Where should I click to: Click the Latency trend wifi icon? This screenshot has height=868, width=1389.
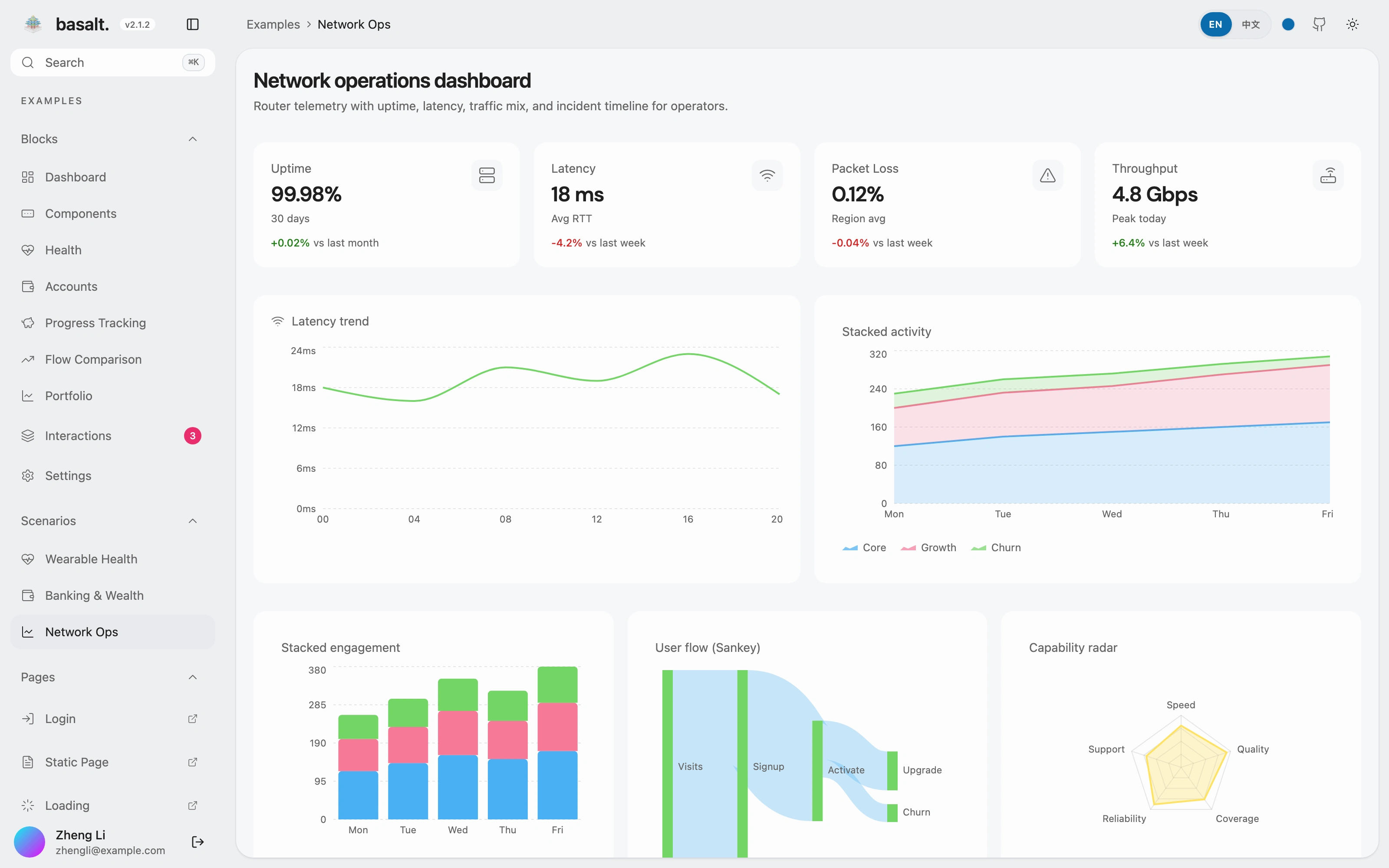coord(278,321)
